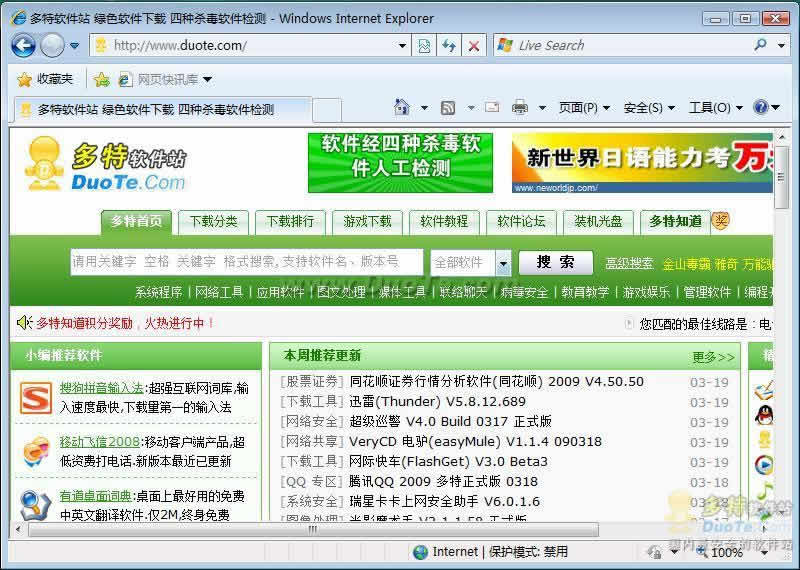Viewport: 800px width, 570px height.
Task: Click the Home page icon
Action: (402, 107)
